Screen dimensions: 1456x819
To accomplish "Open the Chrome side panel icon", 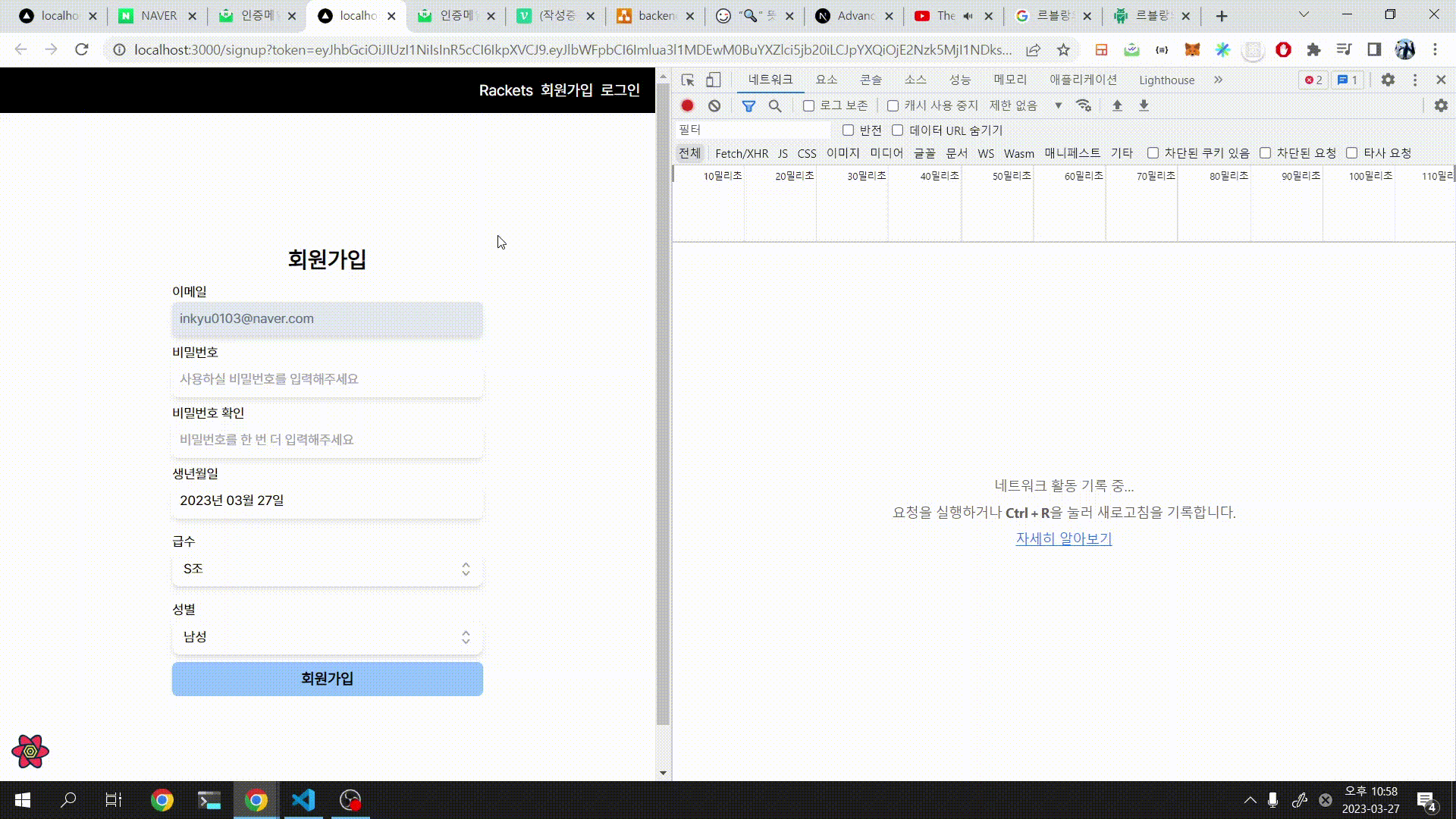I will click(1374, 50).
